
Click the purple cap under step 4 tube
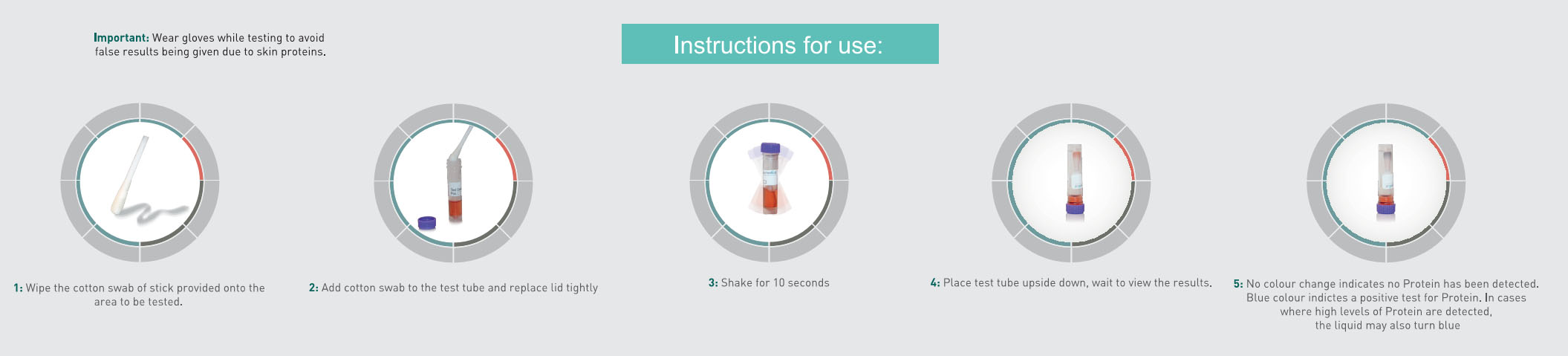tap(1074, 208)
